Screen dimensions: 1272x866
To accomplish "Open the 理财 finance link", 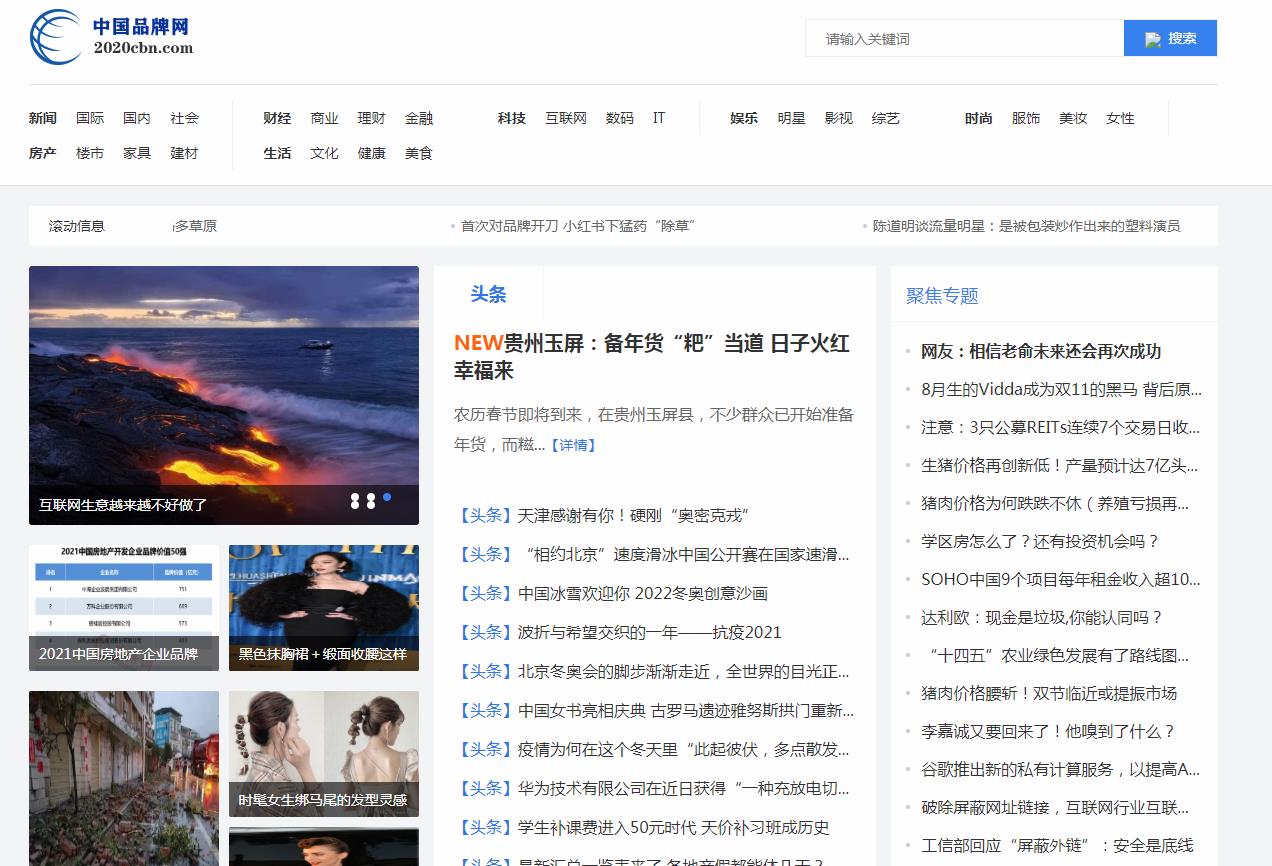I will (371, 118).
